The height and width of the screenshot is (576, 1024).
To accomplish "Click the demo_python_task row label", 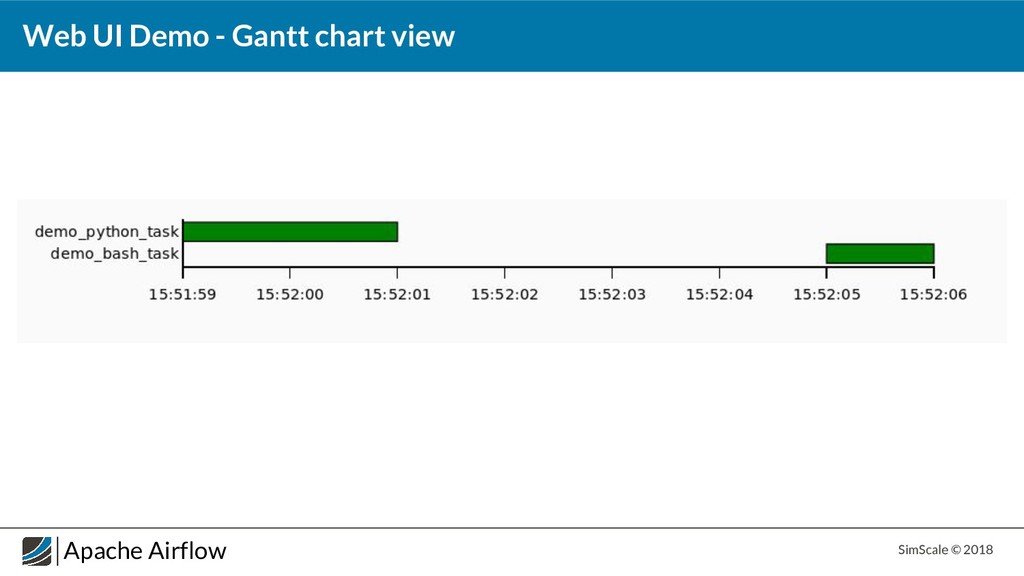I will pos(106,232).
